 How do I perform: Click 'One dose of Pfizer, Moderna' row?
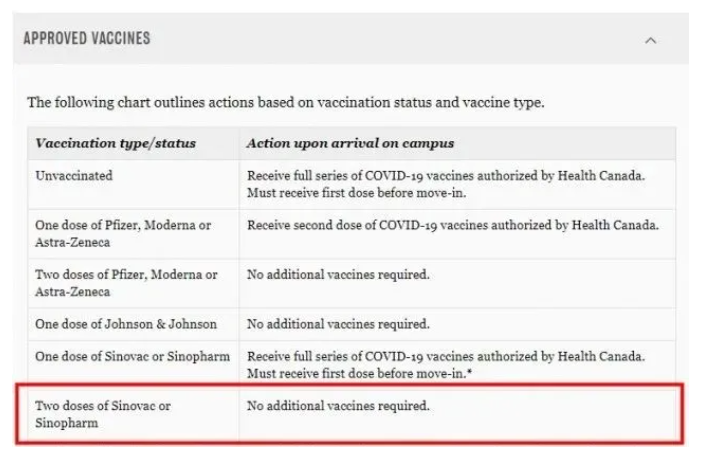(x=123, y=226)
